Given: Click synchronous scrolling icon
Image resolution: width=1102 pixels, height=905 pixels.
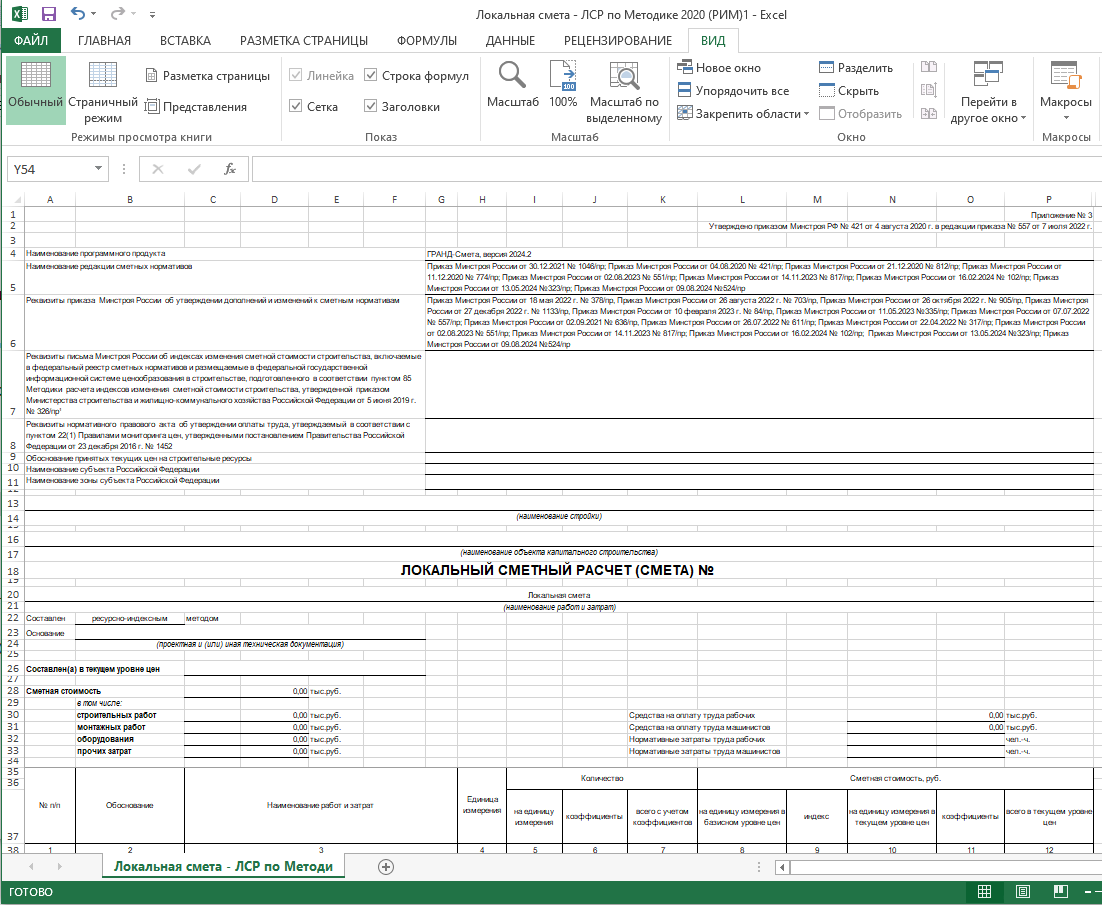Looking at the screenshot, I should [928, 90].
